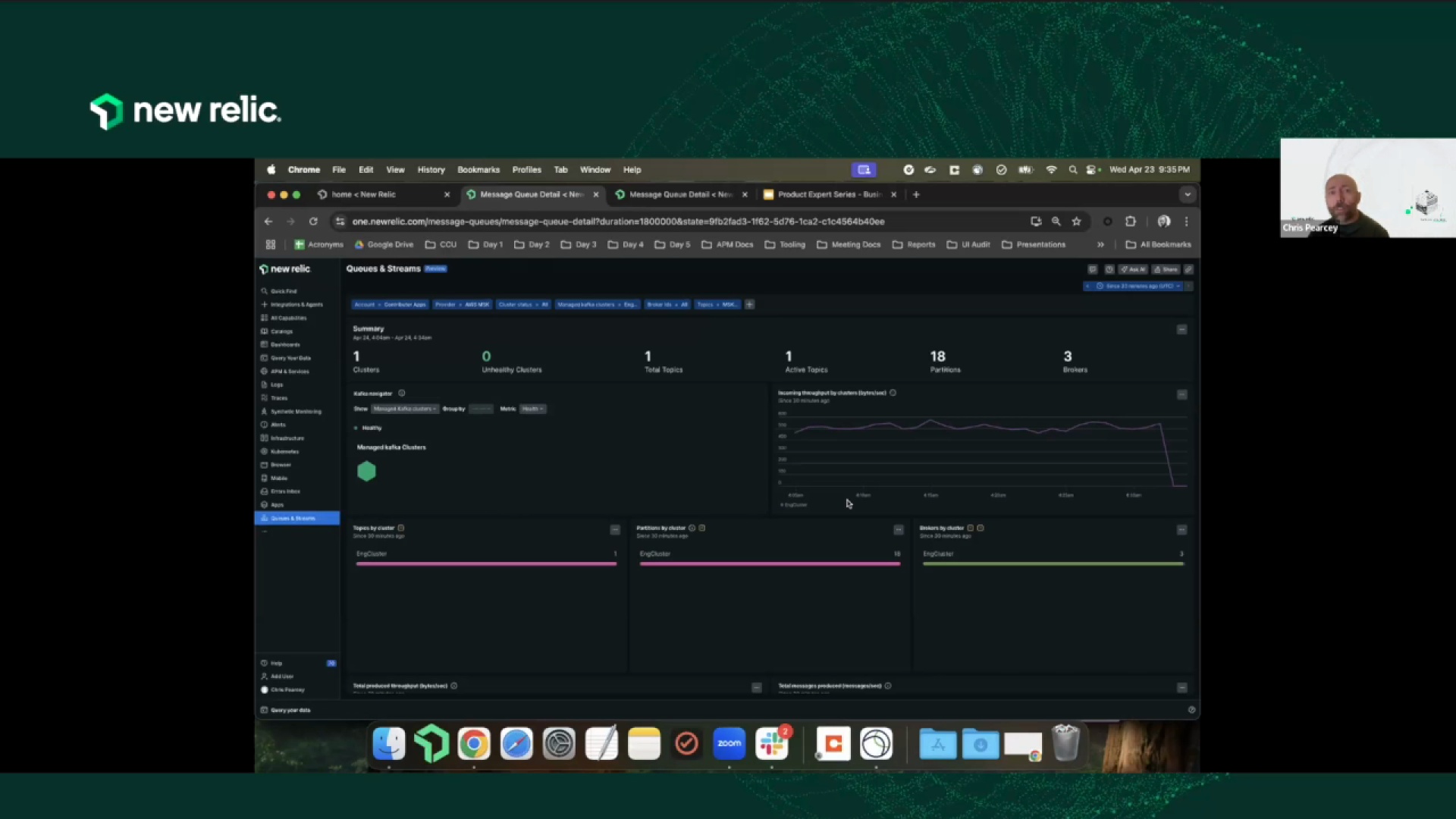Open the Bookmarks menu
Viewport: 1456px width, 819px height.
click(x=479, y=170)
